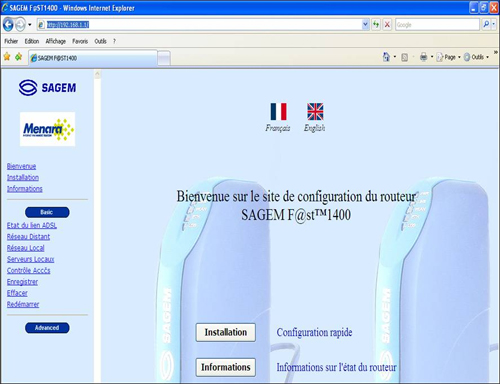
Task: Open Favorites Center star icon
Action: (7, 57)
